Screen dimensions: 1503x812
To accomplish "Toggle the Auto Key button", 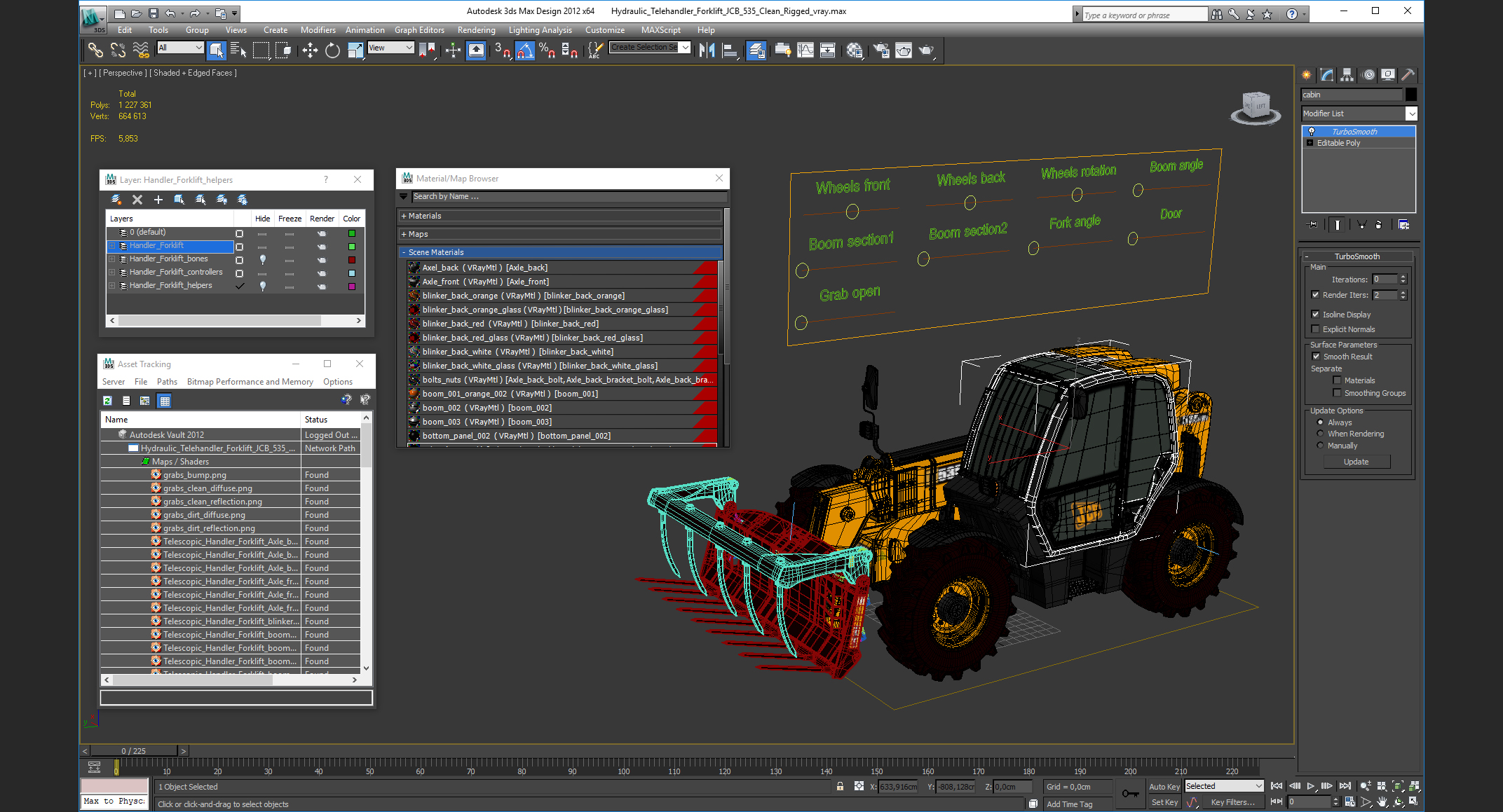I will click(x=1164, y=787).
